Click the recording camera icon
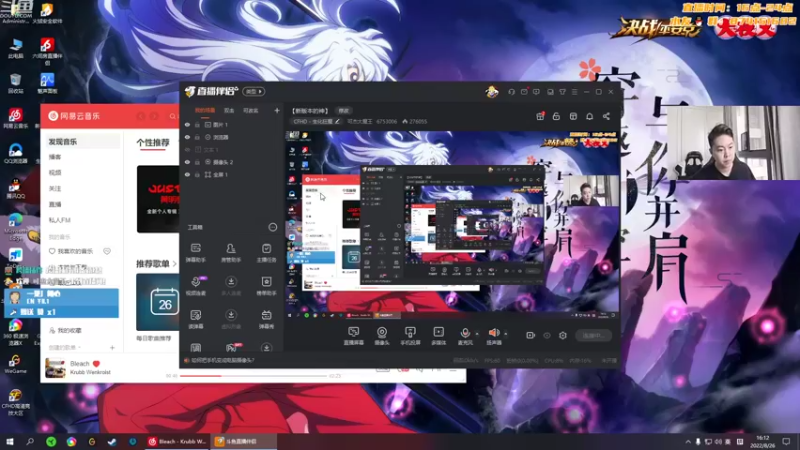The height and width of the screenshot is (450, 800). tap(530, 335)
